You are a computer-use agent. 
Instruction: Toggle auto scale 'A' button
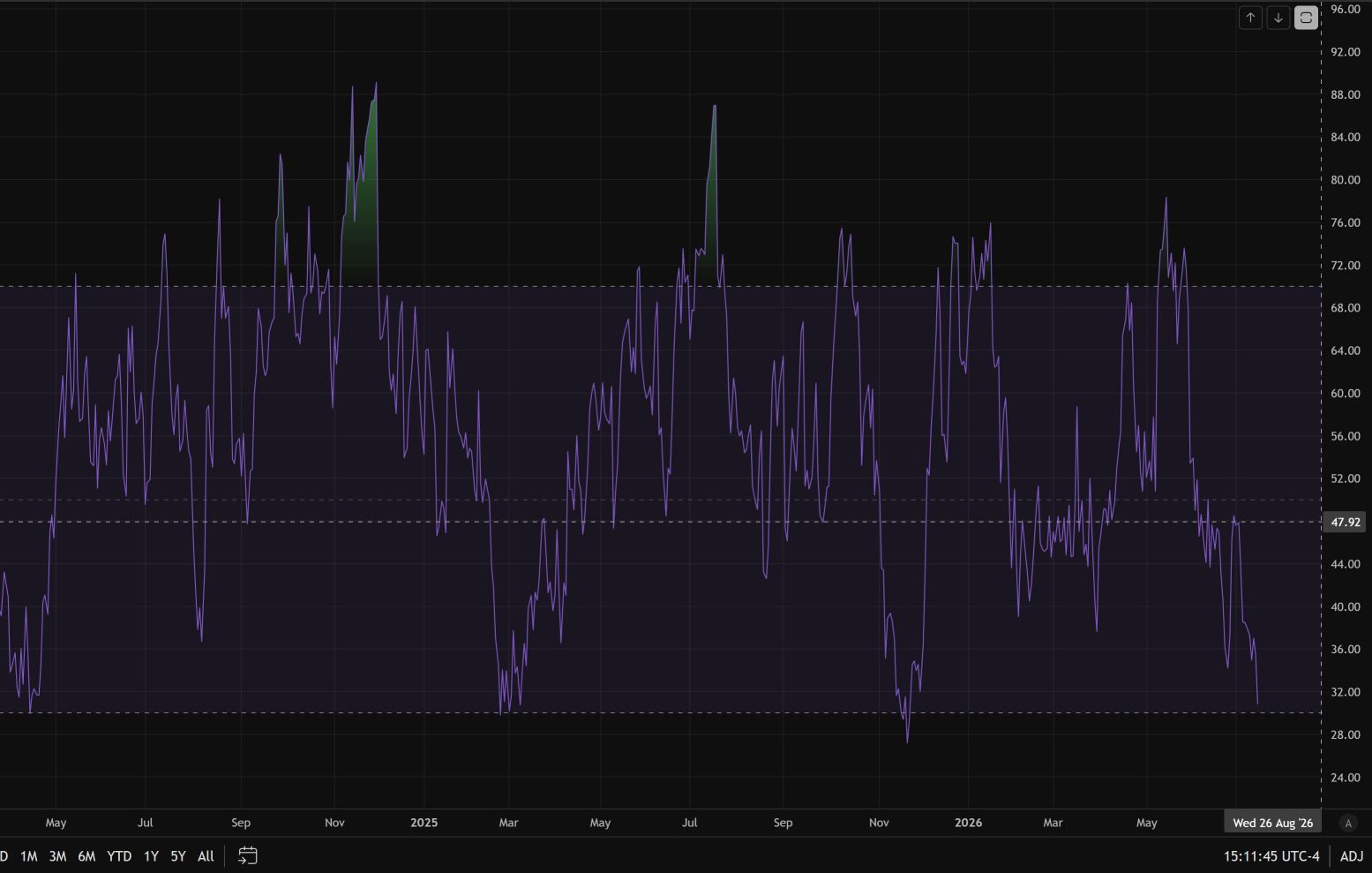[1347, 823]
